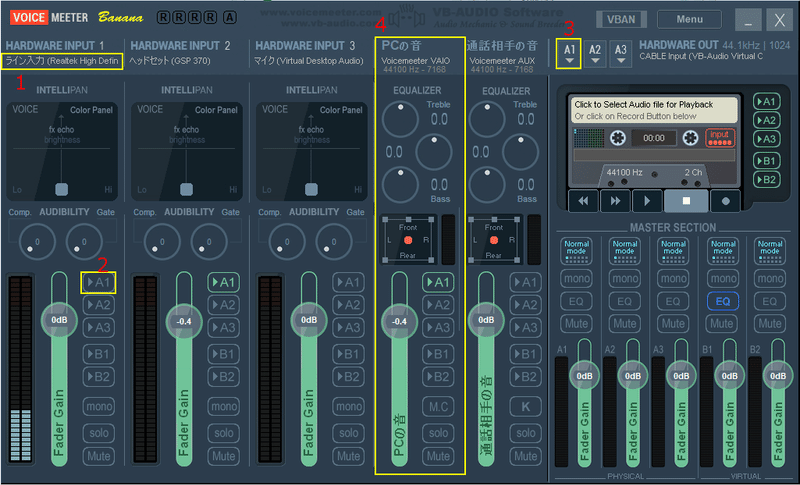Screen dimensions: 800x485
Task: Enable A3 routing on Hardware Input 3
Action: (x=348, y=327)
